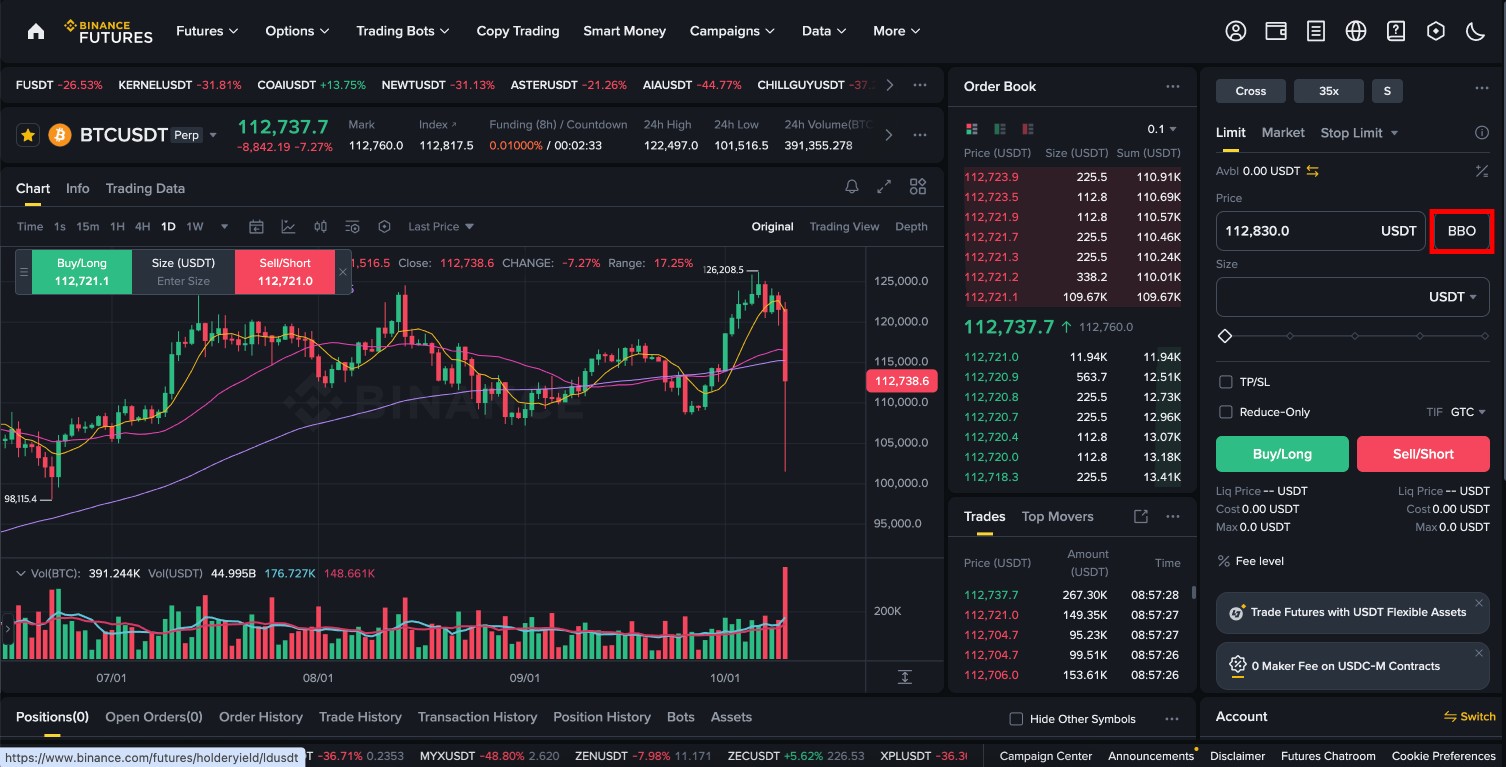Screen dimensions: 1506x767
Task: Open the 0.1 order book precision dropdown
Action: click(1162, 129)
